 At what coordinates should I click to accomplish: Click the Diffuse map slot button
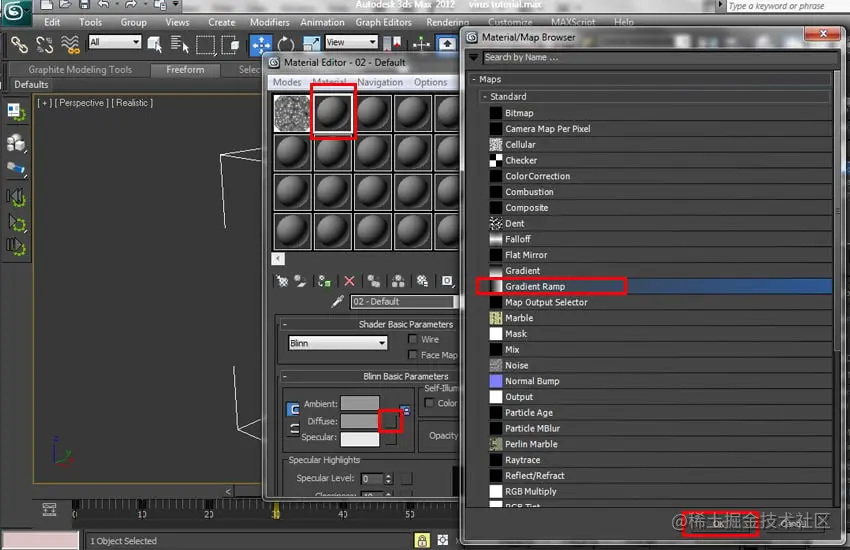click(x=390, y=421)
